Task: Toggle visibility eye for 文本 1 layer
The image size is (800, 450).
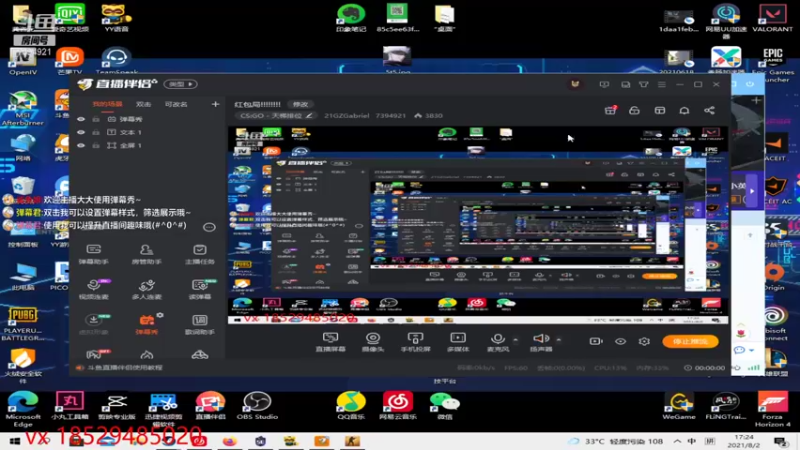Action: pyautogui.click(x=81, y=132)
